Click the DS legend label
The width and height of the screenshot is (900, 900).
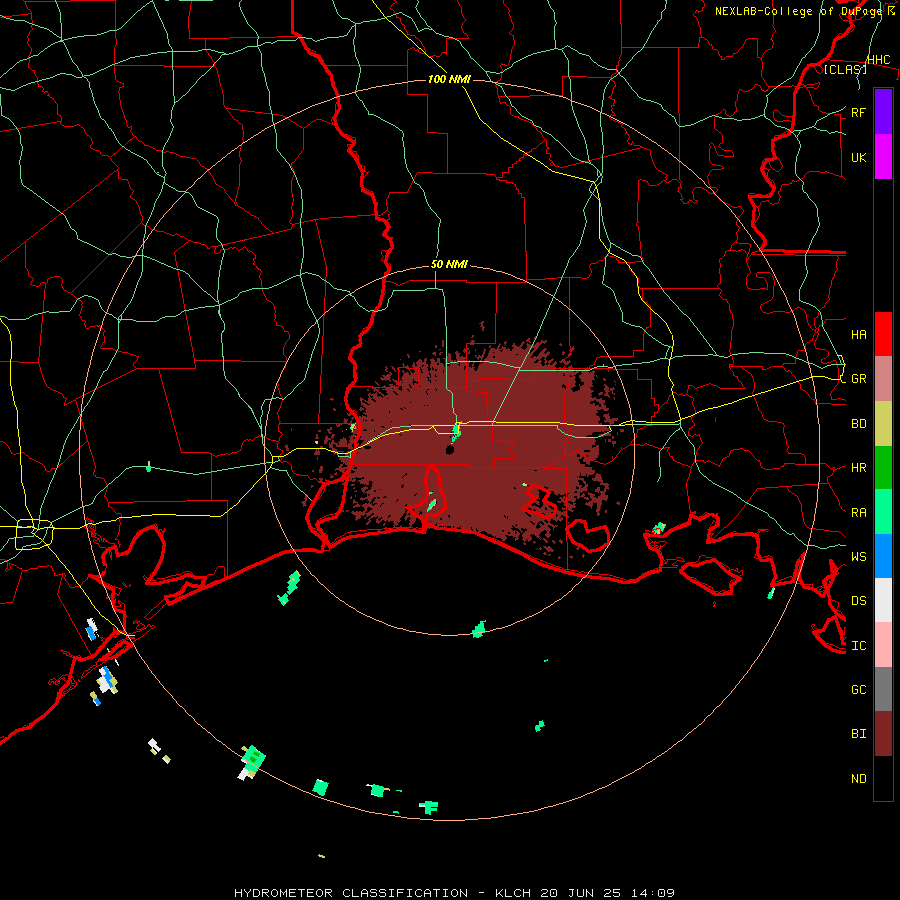pos(858,601)
